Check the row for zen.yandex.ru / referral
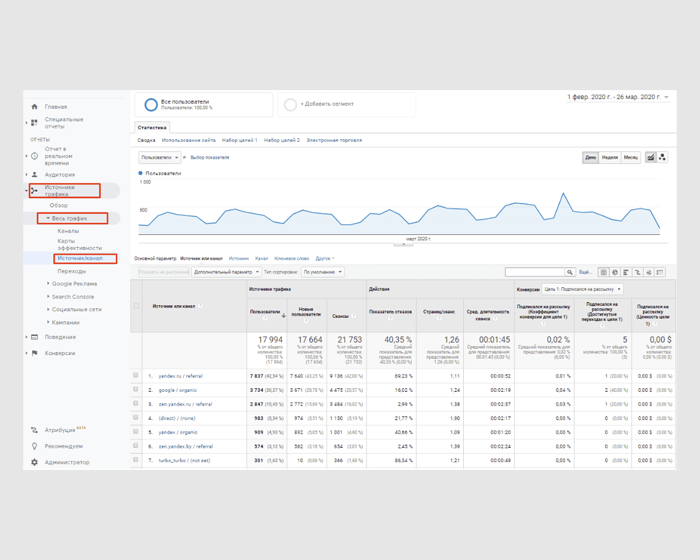700x560 pixels. pos(136,404)
